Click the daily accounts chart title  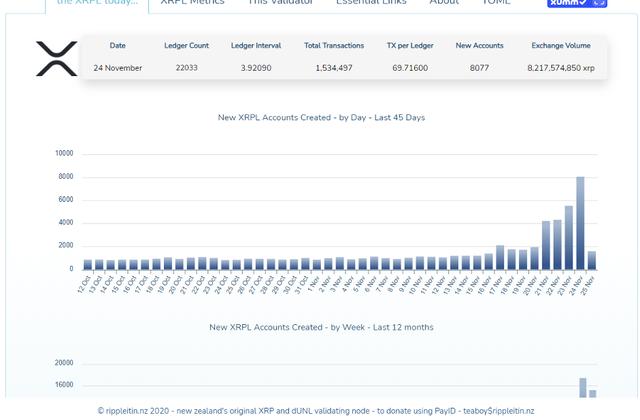321,118
